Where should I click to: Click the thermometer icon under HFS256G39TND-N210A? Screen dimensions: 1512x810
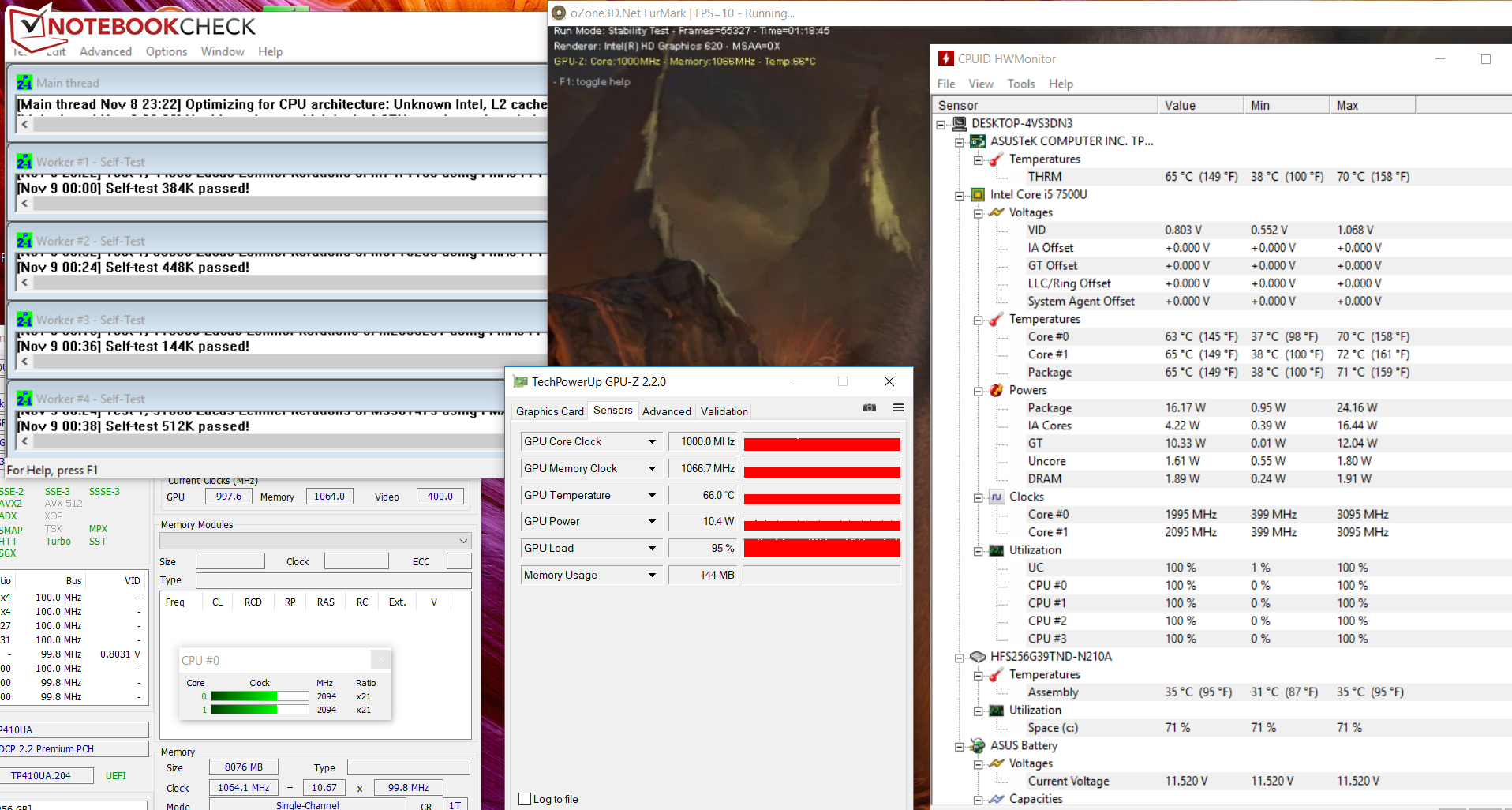[996, 675]
